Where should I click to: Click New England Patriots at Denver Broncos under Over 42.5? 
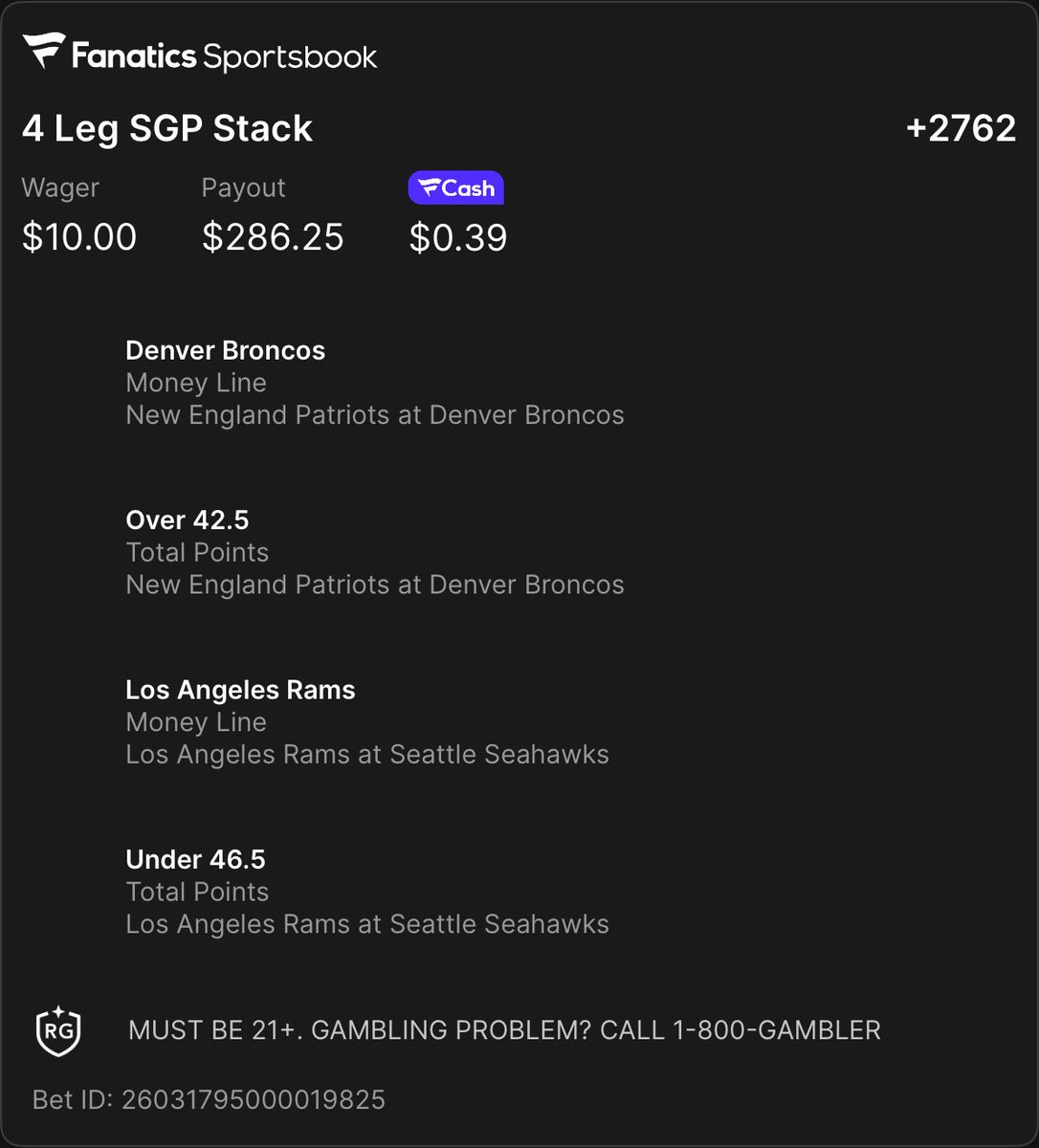pyautogui.click(x=375, y=585)
